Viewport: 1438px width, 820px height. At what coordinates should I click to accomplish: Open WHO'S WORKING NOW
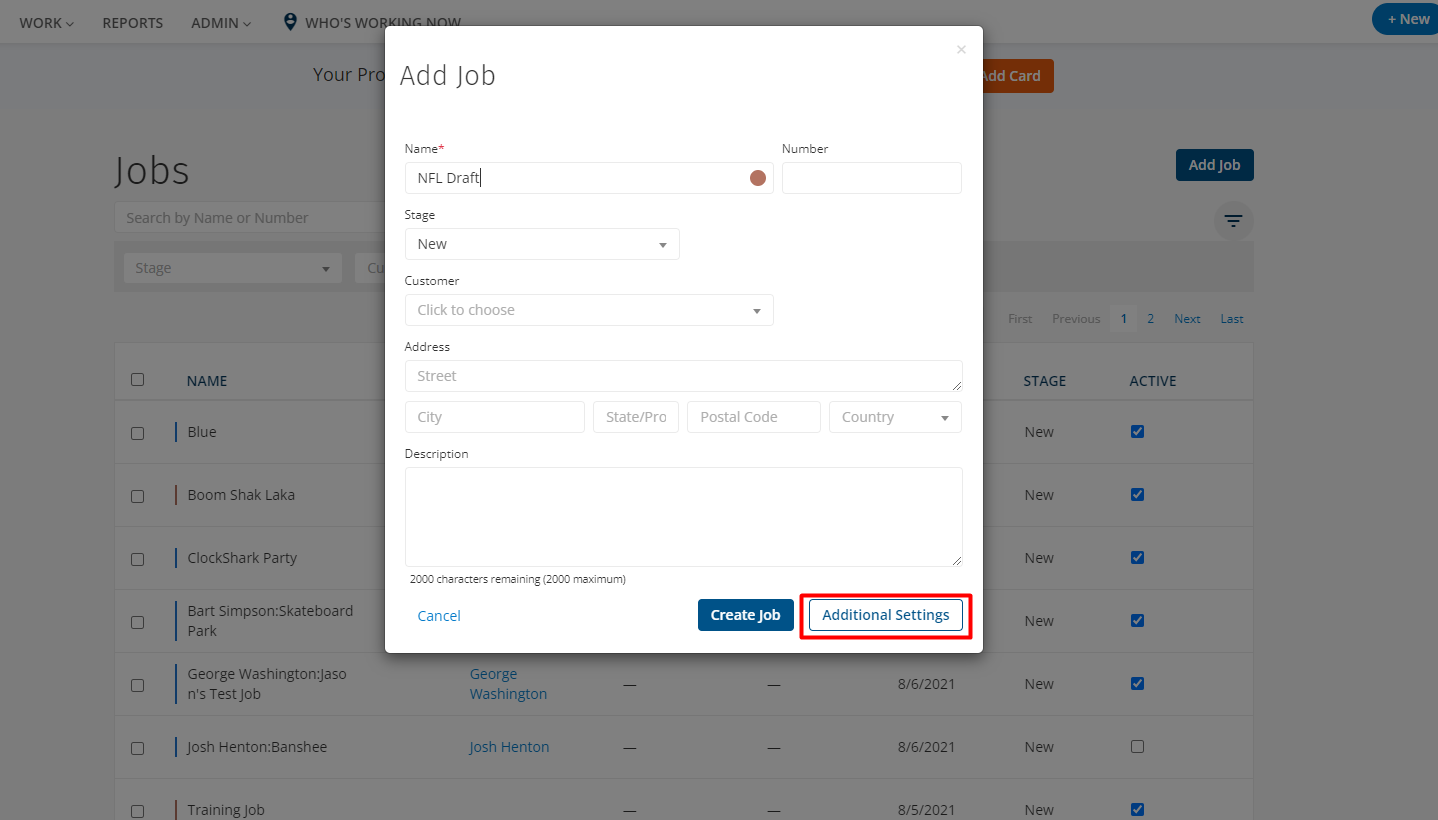[383, 22]
